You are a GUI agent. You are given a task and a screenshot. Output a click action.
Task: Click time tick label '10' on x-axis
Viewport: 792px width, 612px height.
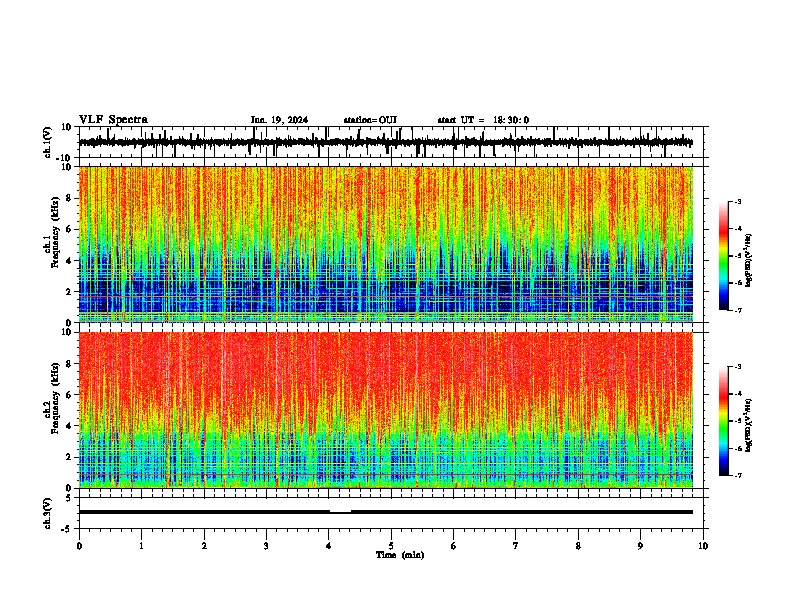pos(703,546)
